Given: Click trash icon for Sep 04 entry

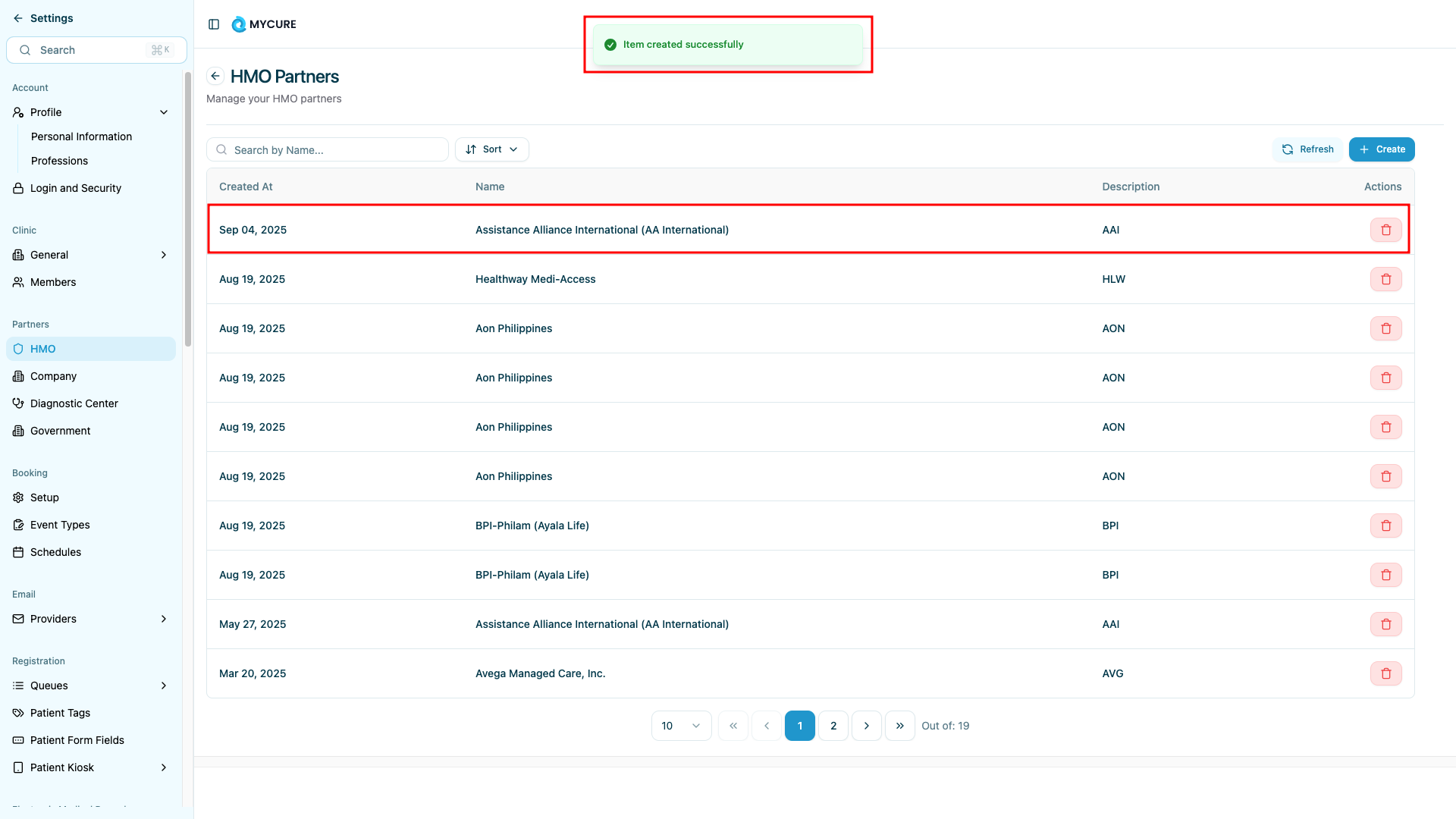Looking at the screenshot, I should tap(1385, 230).
